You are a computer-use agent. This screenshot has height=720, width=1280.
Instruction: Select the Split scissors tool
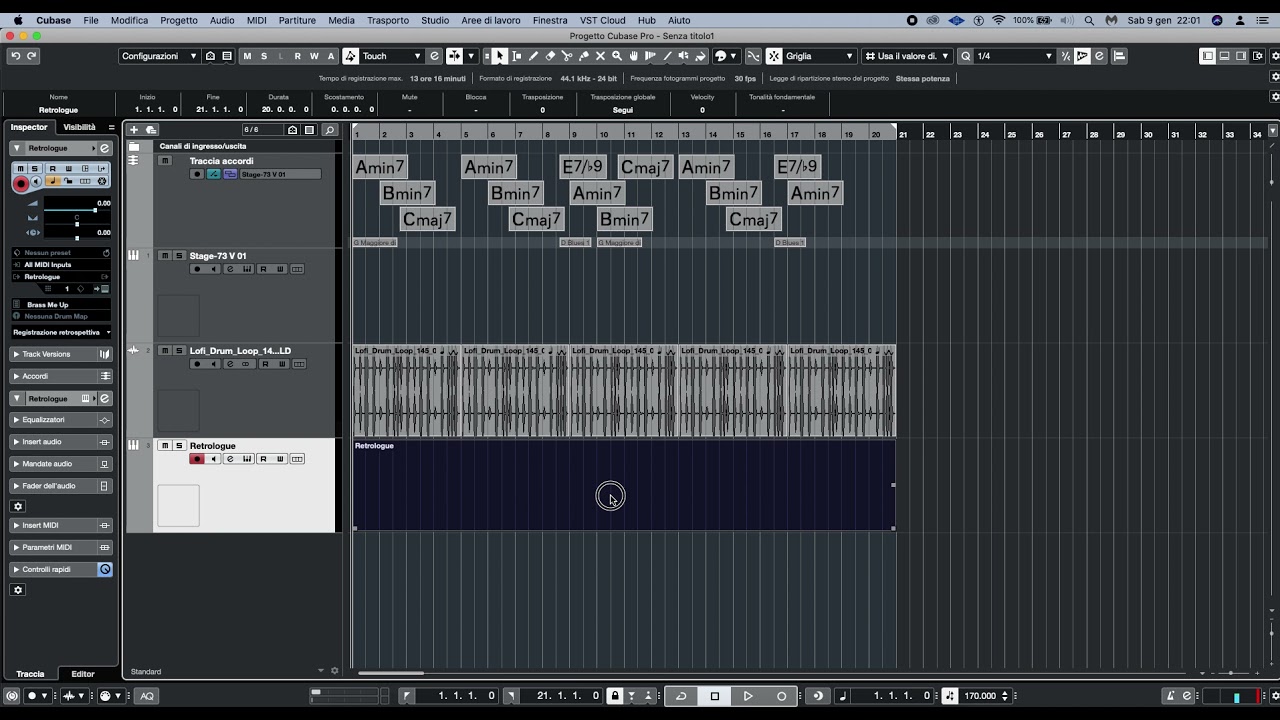pyautogui.click(x=567, y=56)
